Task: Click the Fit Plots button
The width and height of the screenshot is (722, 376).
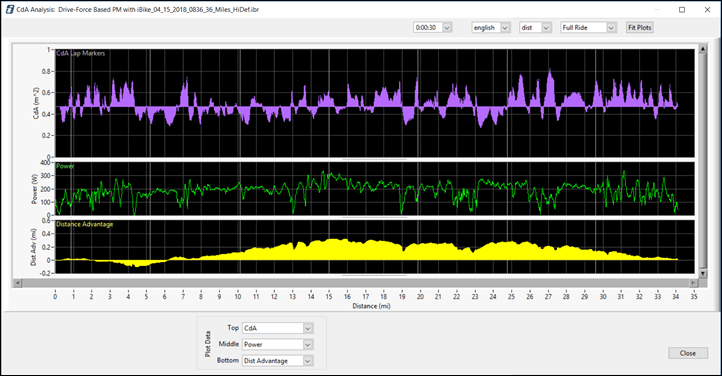Action: click(640, 28)
